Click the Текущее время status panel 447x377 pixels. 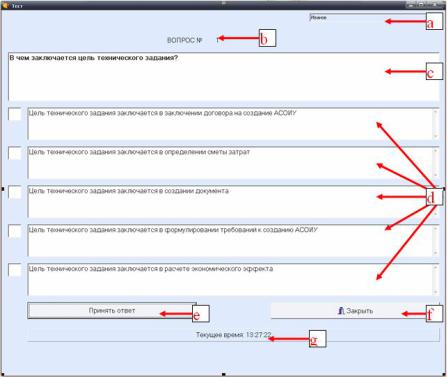tap(233, 335)
